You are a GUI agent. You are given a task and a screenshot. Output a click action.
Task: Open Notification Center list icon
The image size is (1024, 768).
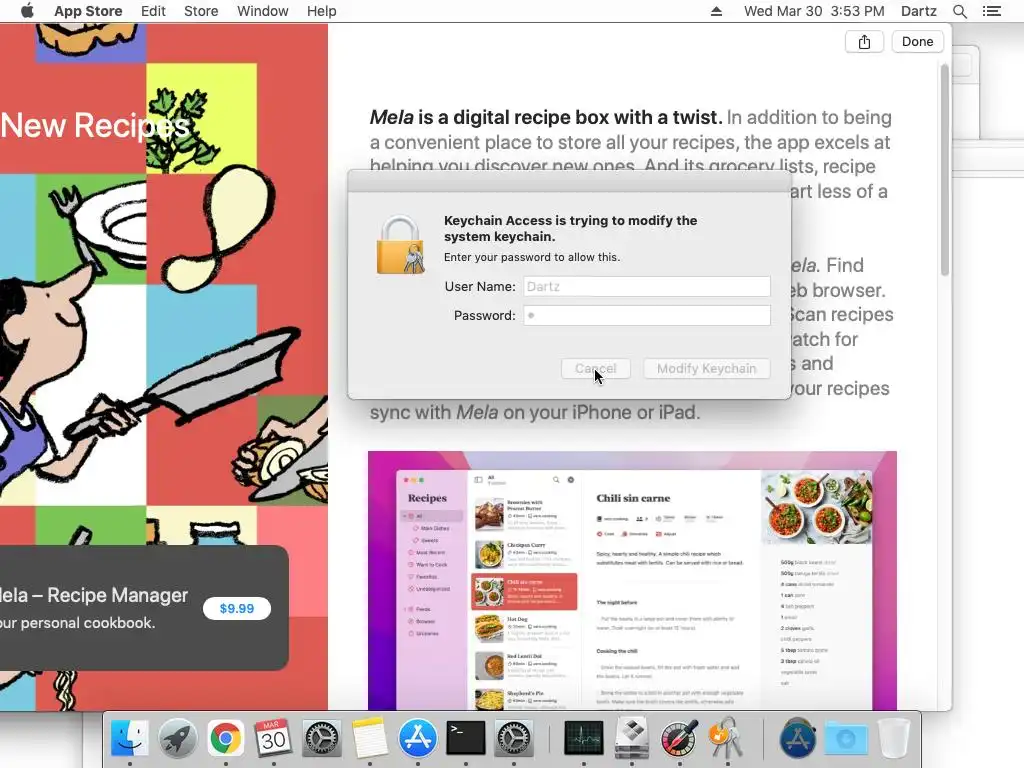(x=991, y=11)
